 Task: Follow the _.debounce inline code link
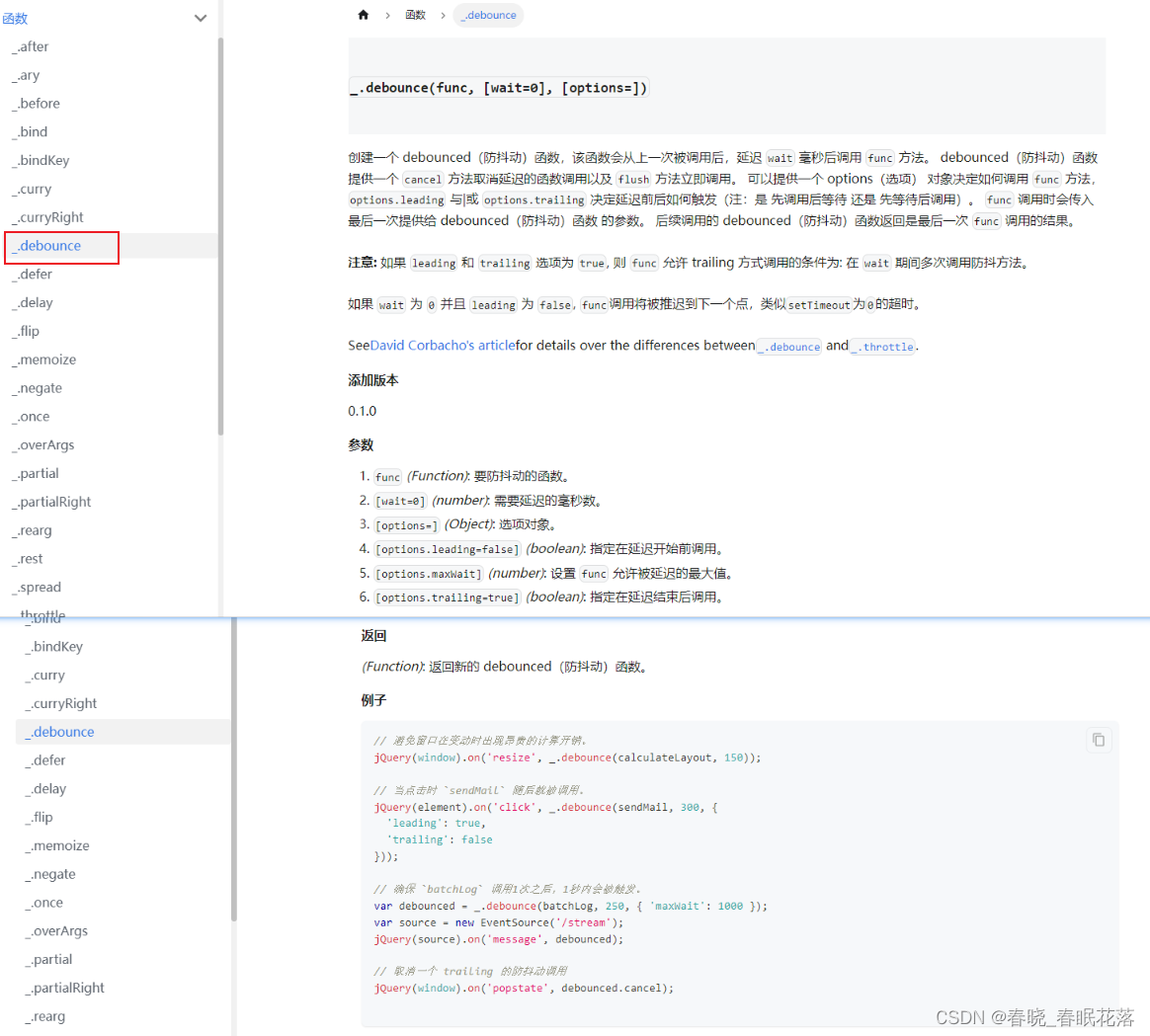point(789,347)
